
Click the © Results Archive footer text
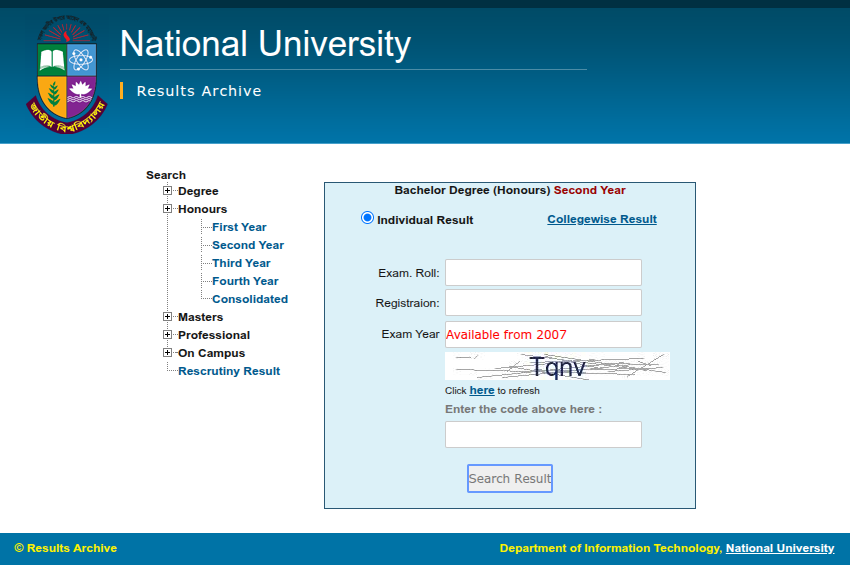(x=66, y=548)
